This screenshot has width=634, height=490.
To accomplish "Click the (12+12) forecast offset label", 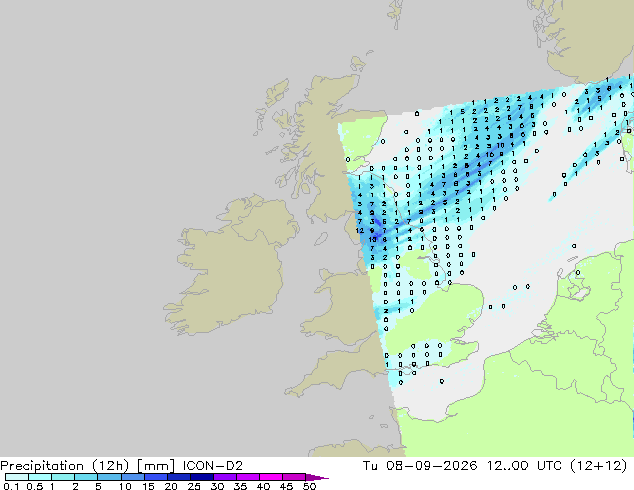I will tap(598, 466).
